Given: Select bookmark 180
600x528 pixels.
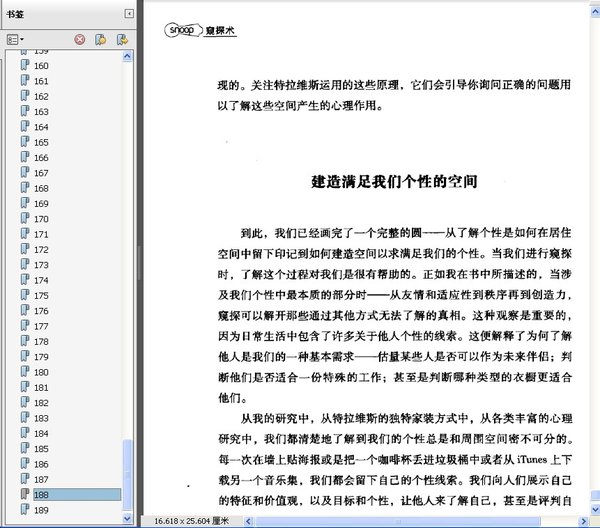Looking at the screenshot, I should click(41, 372).
